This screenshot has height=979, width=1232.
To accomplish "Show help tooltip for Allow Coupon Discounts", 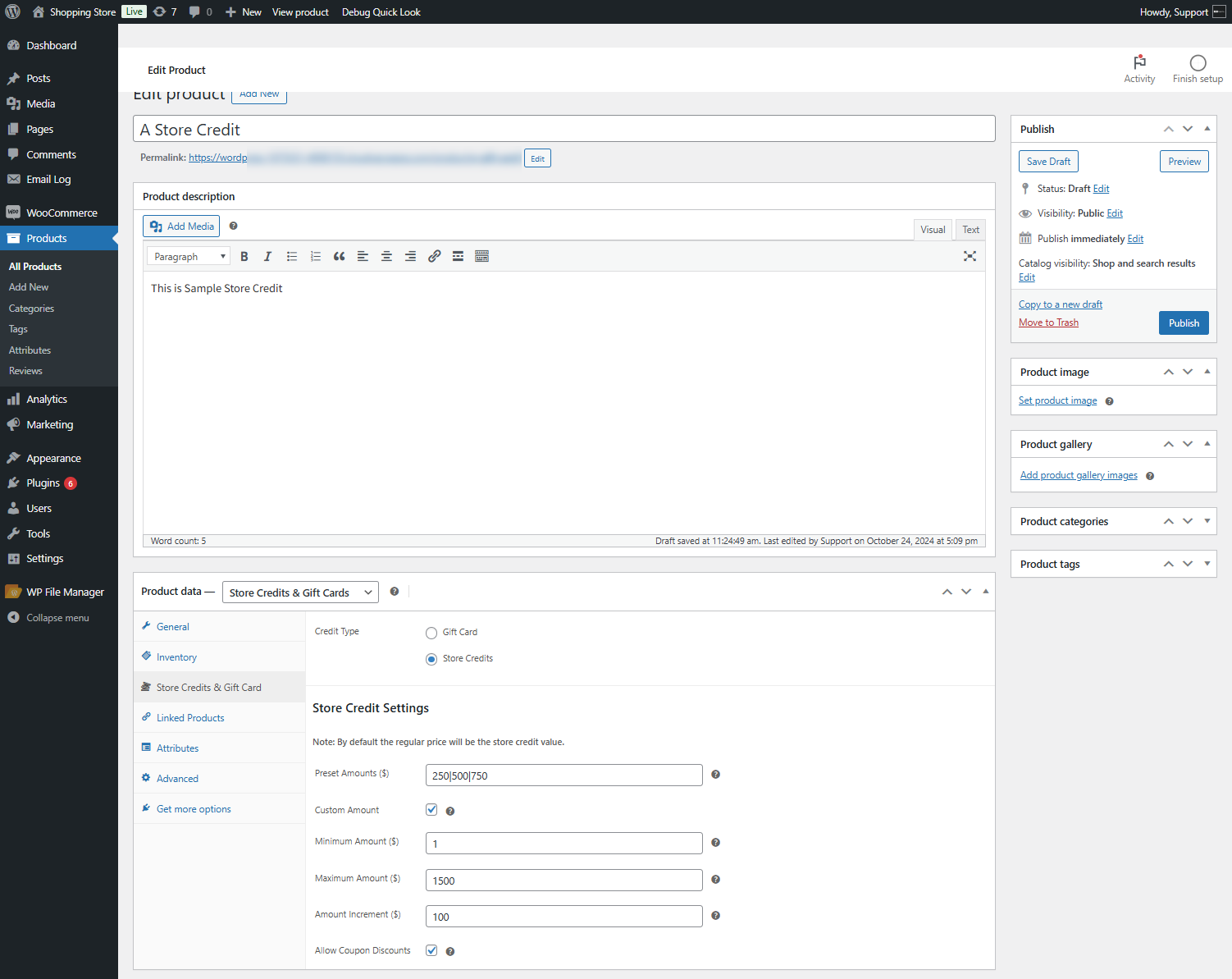I will click(x=449, y=951).
